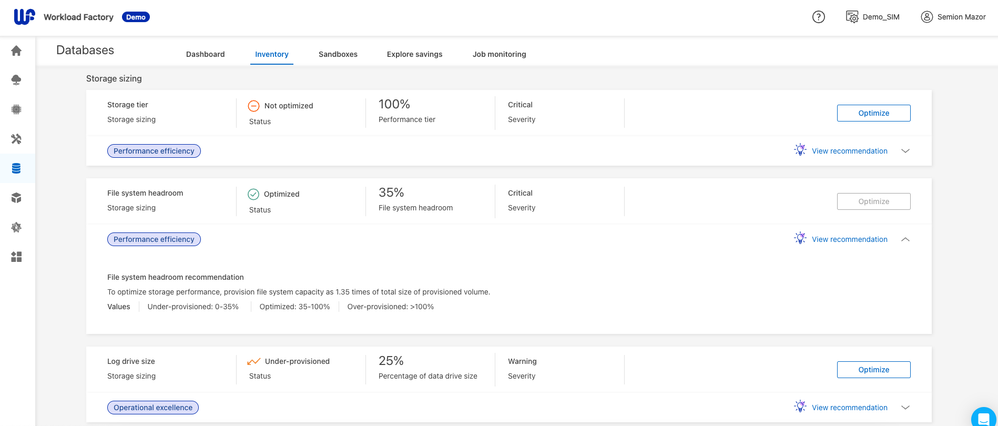Collapse the File system headroom recommendation

click(905, 240)
